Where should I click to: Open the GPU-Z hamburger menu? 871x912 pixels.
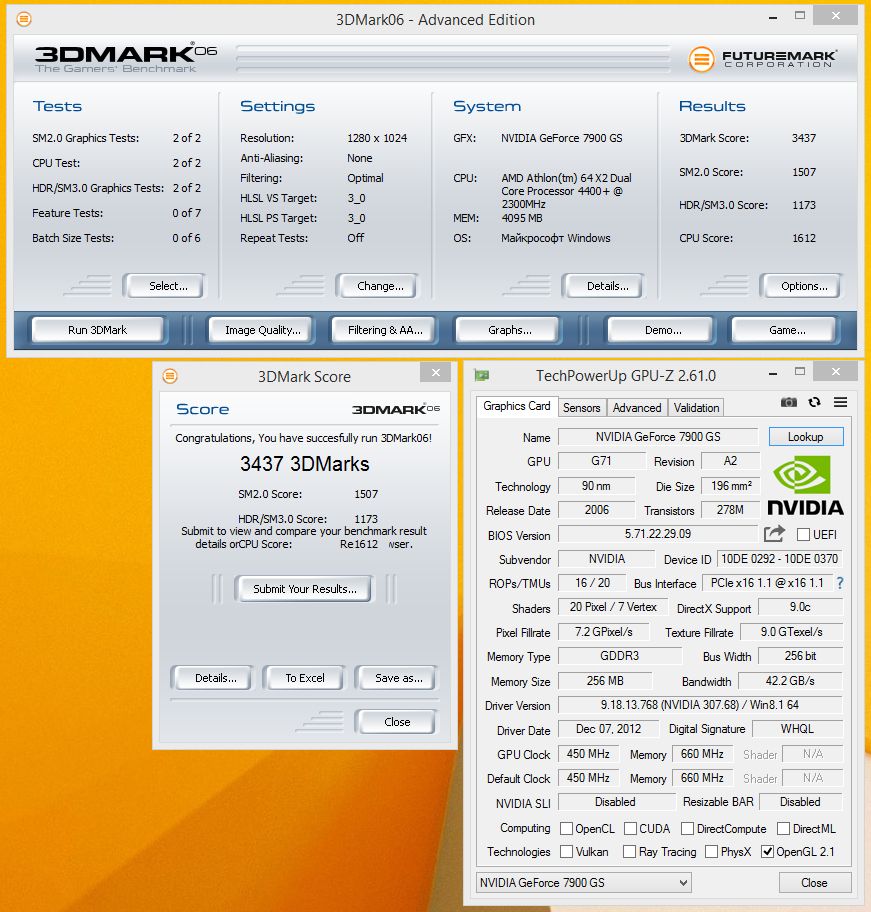click(840, 402)
